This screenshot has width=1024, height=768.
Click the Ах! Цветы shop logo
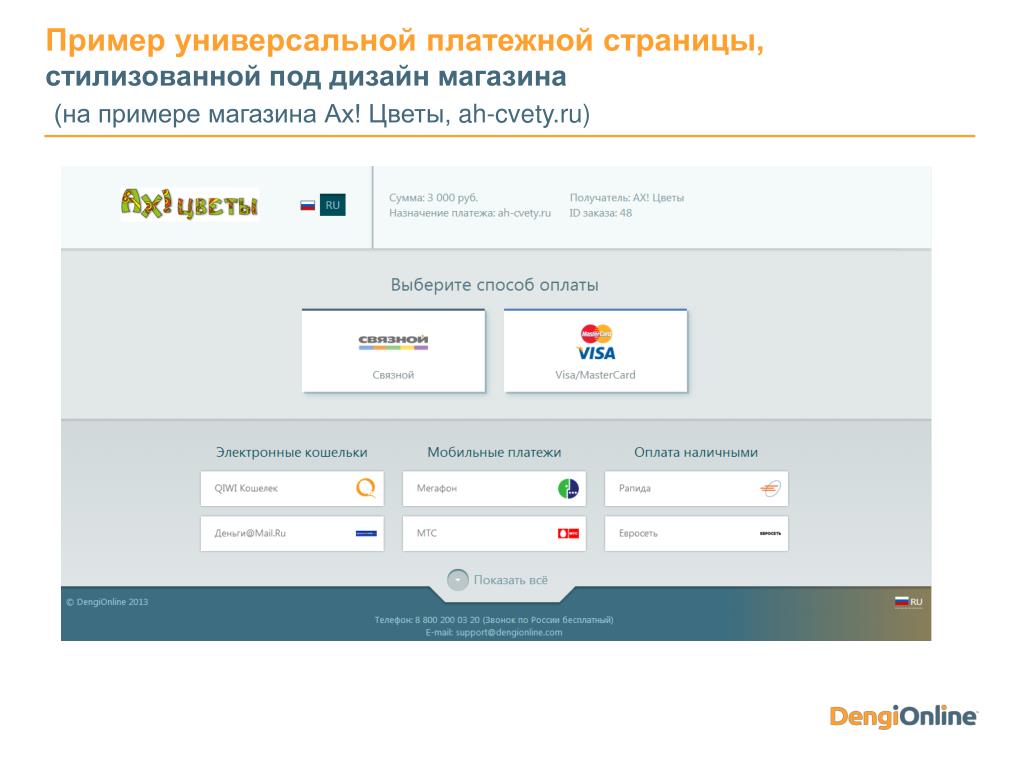pos(189,204)
